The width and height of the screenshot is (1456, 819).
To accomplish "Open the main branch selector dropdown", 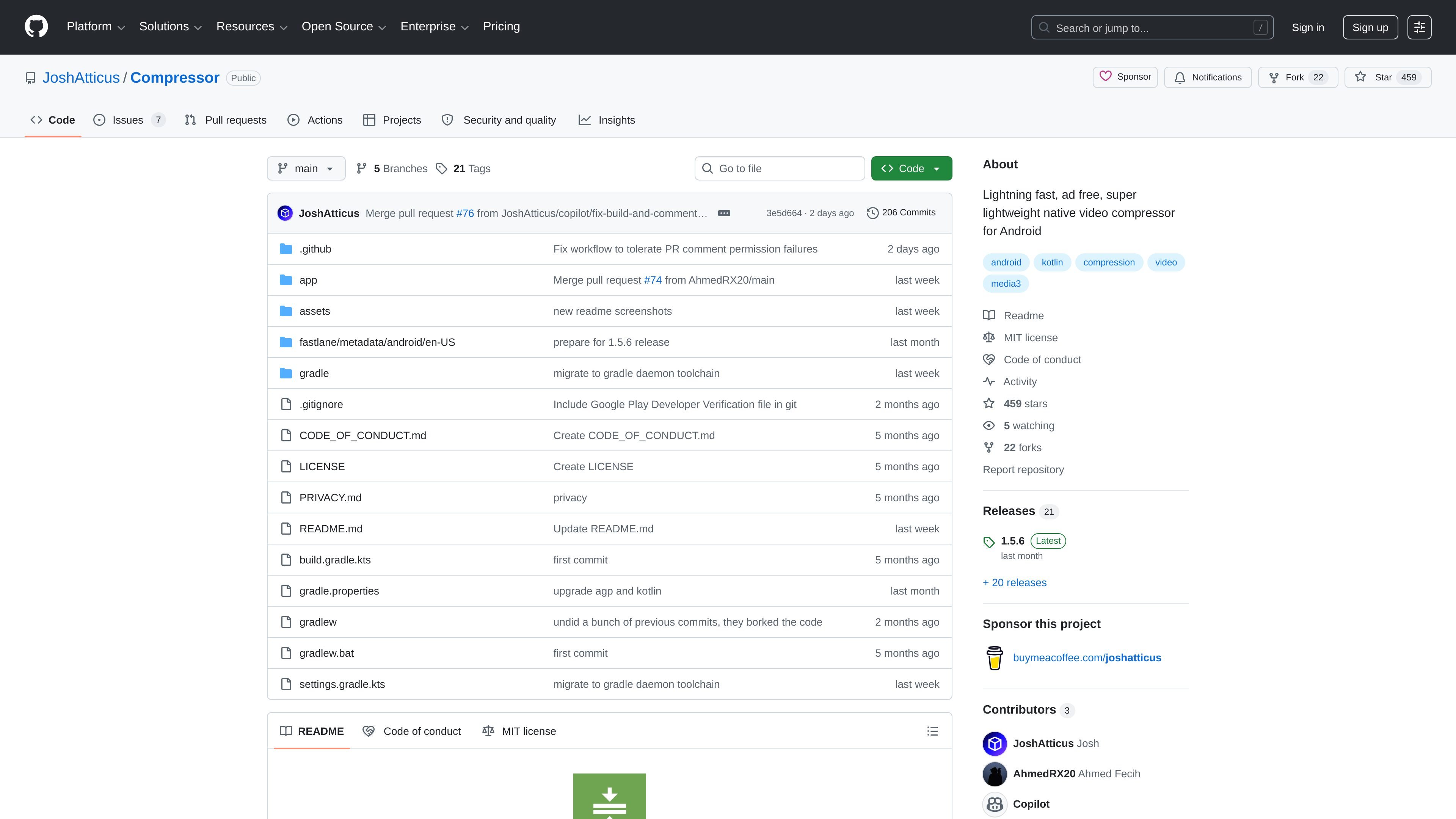I will coord(306,168).
